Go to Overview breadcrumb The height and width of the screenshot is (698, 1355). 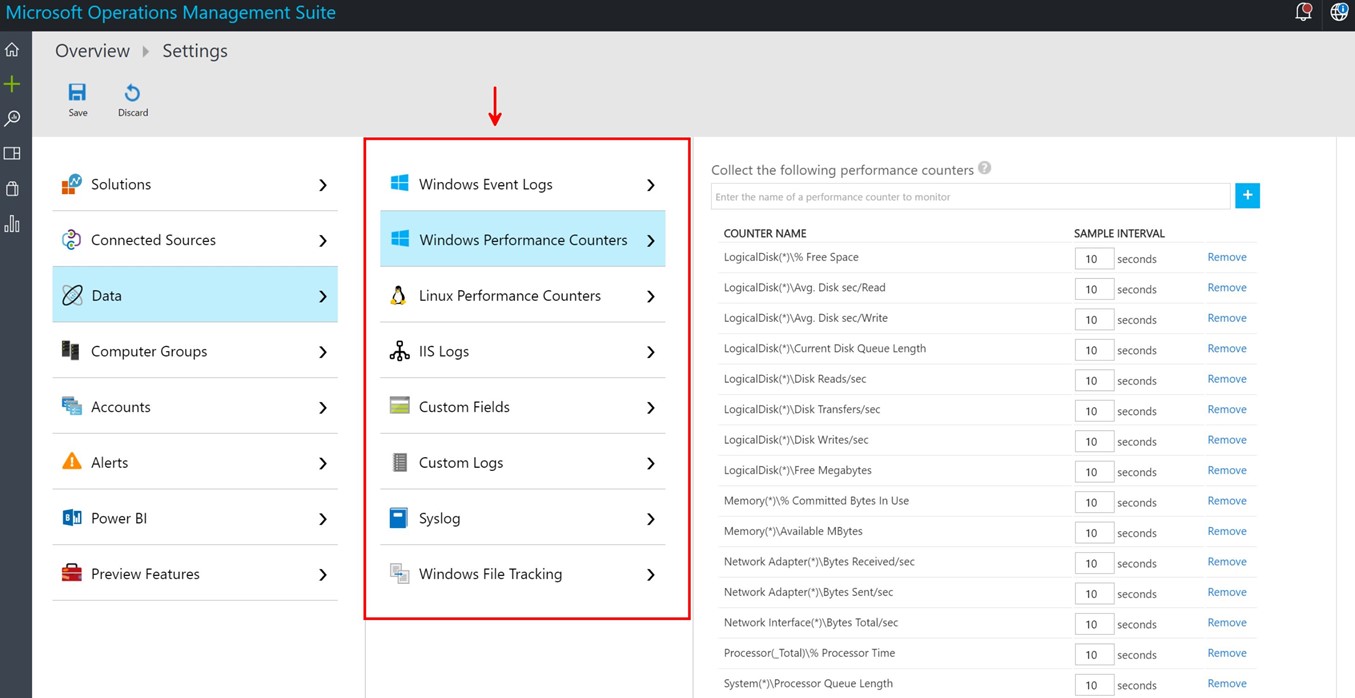pyautogui.click(x=92, y=51)
